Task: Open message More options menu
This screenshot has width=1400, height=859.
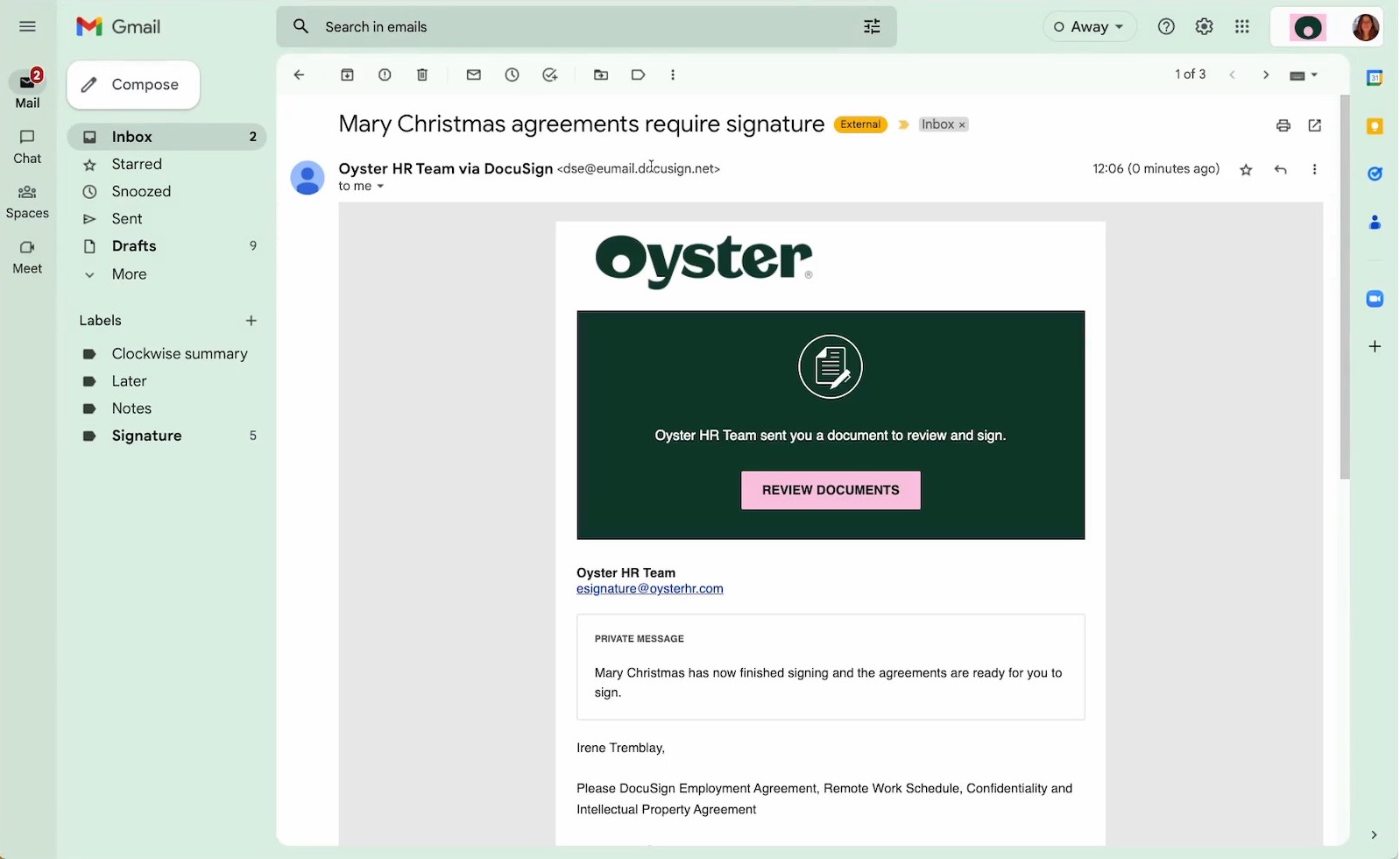Action: pos(1314,170)
